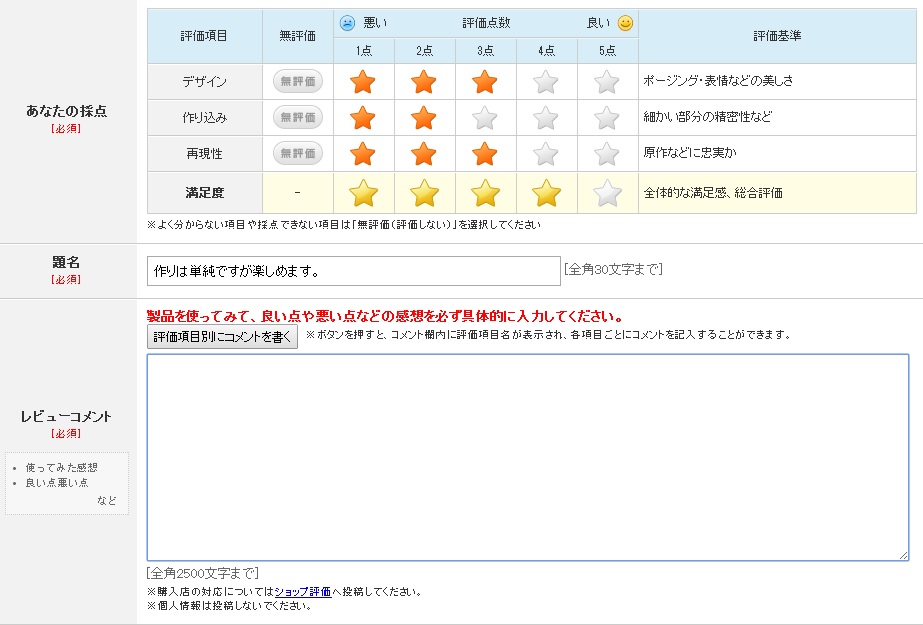Click the [全角30文字まで] note
The height and width of the screenshot is (625, 923).
point(613,269)
